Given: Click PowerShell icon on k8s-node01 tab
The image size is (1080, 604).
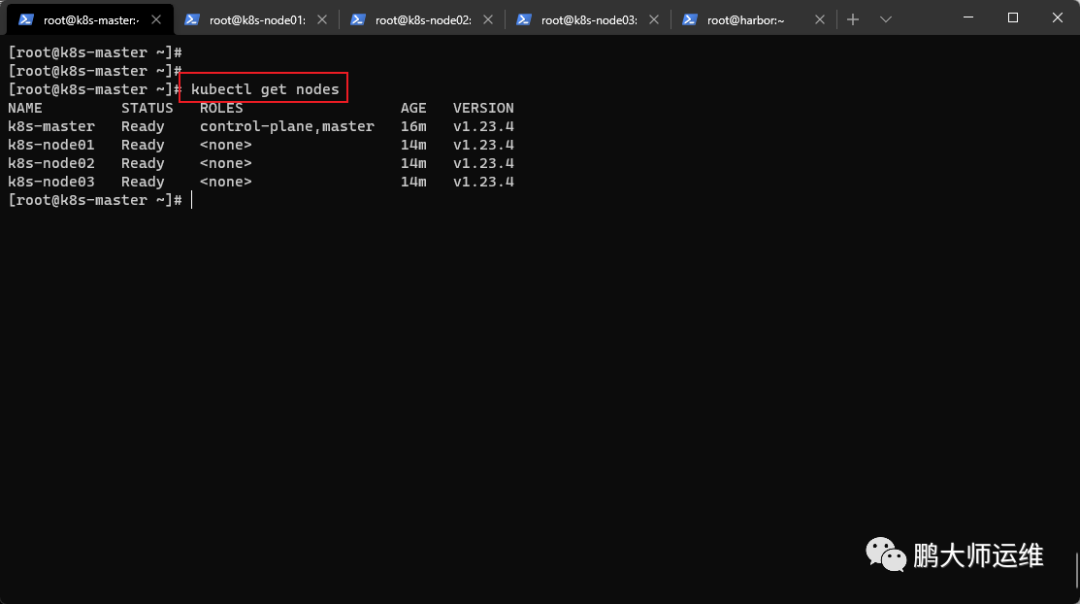Looking at the screenshot, I should (192, 20).
